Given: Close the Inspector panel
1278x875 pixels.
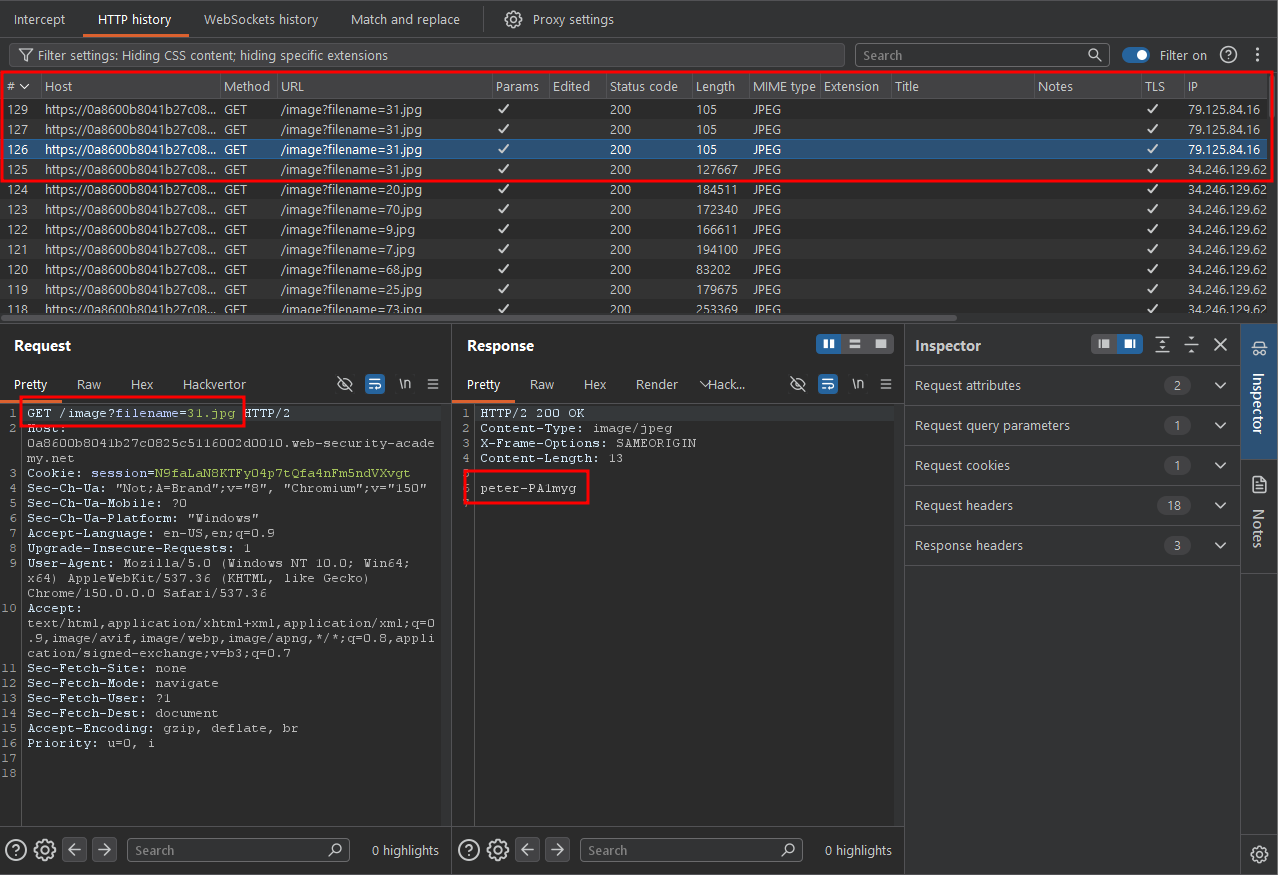Looking at the screenshot, I should pyautogui.click(x=1220, y=344).
